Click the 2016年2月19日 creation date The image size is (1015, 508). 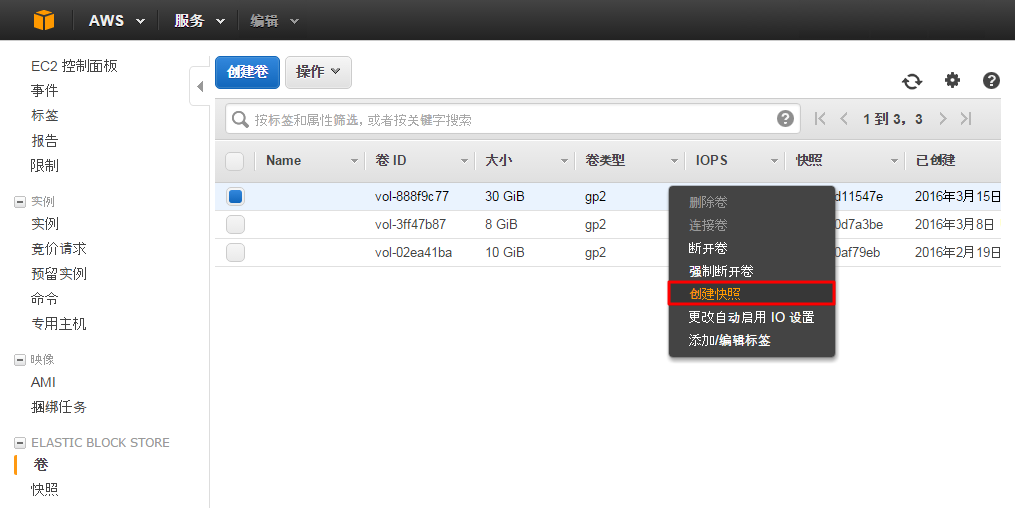point(958,252)
